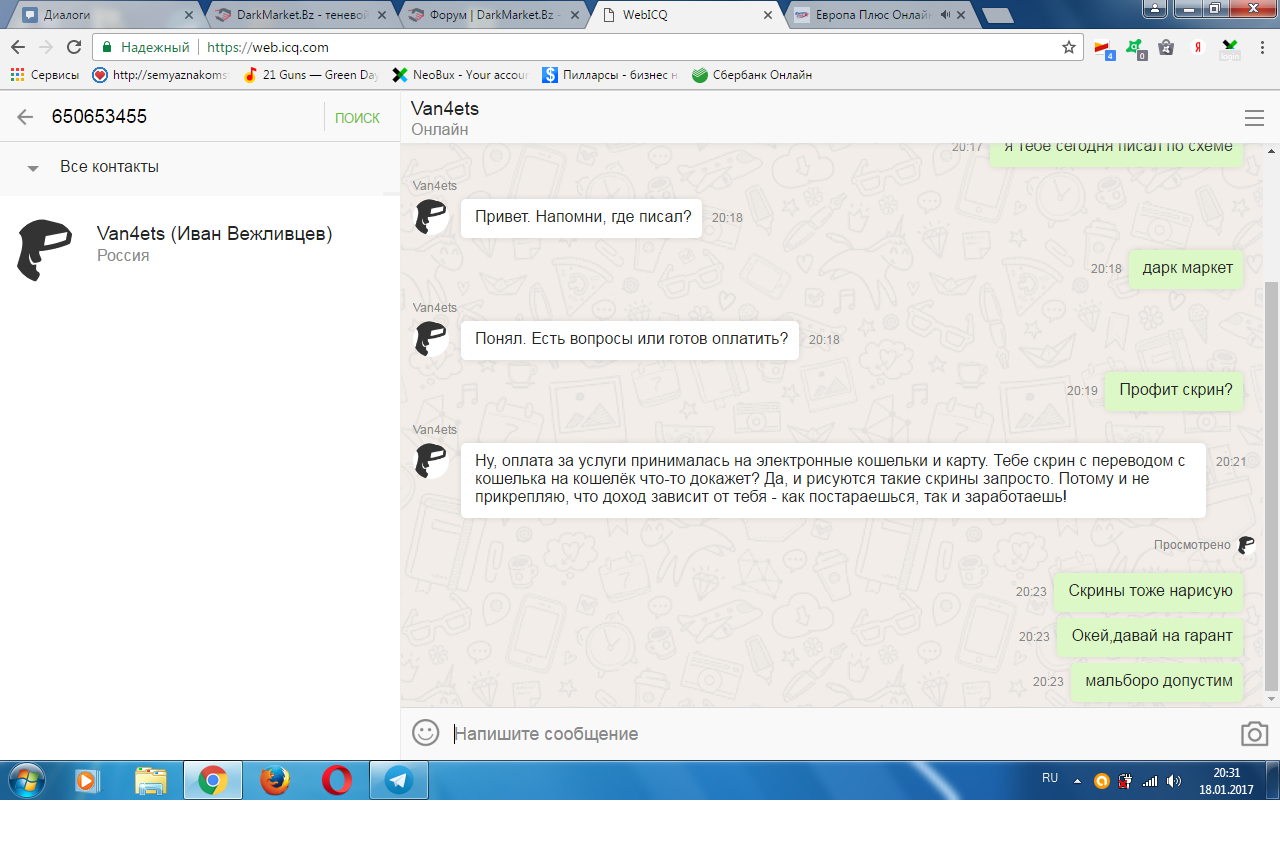Click the "ПОИСК" search button
1280x850 pixels.
point(357,118)
